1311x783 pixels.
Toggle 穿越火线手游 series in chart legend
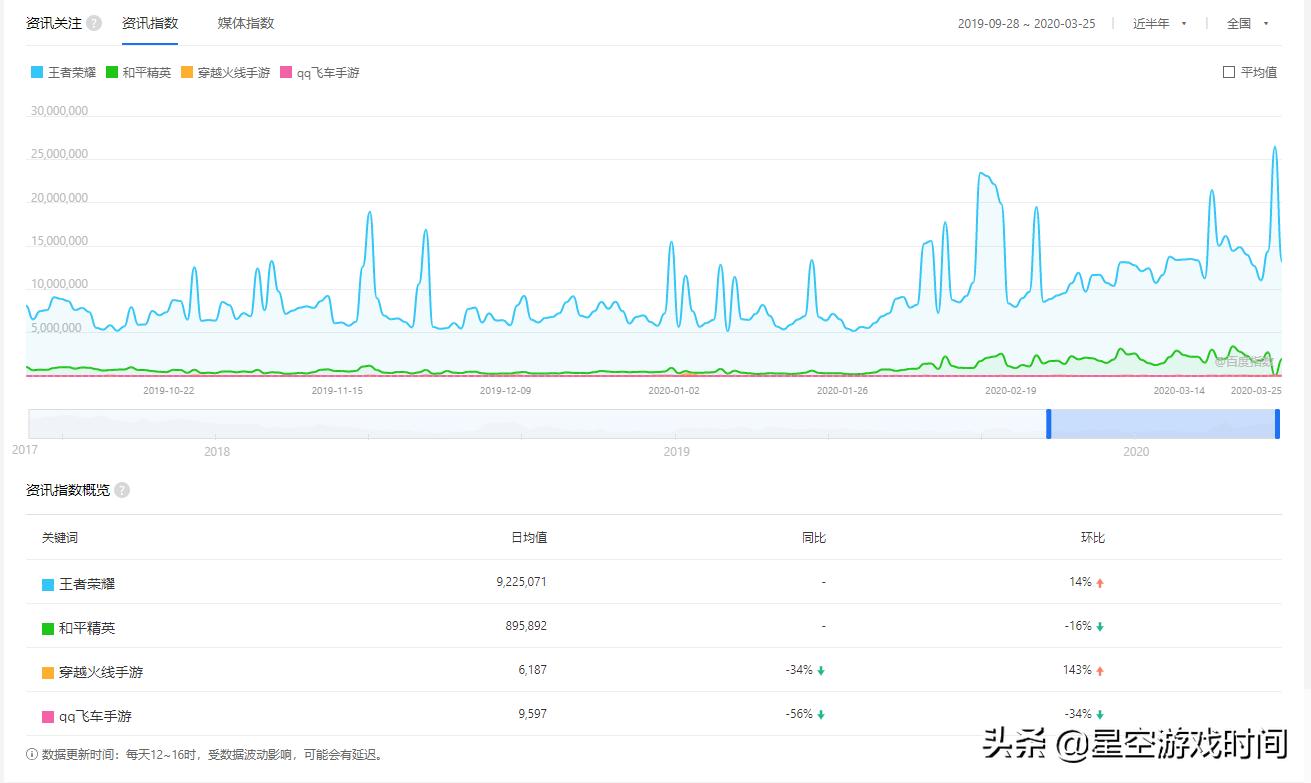(226, 72)
